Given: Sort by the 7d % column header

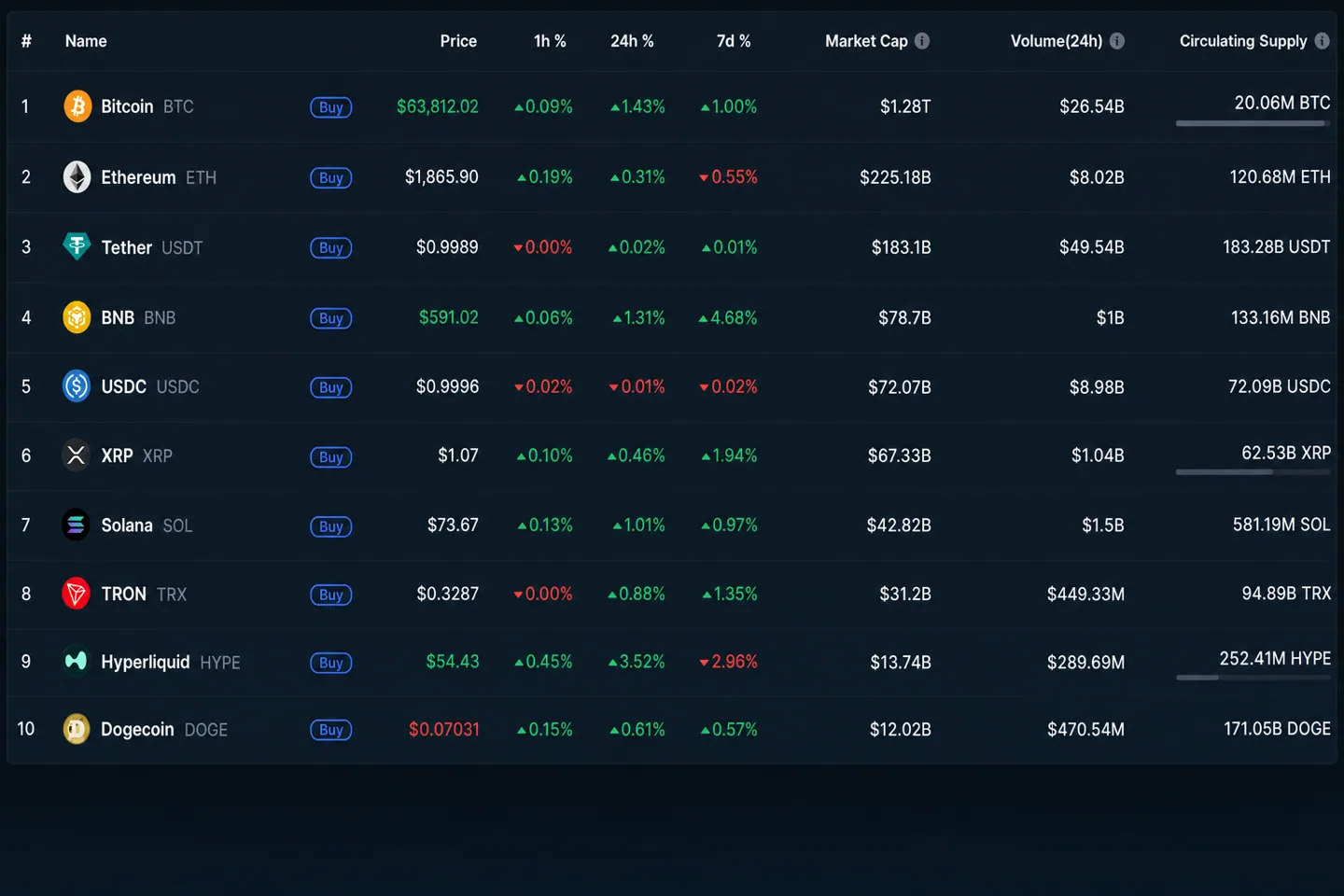Looking at the screenshot, I should click(x=734, y=41).
